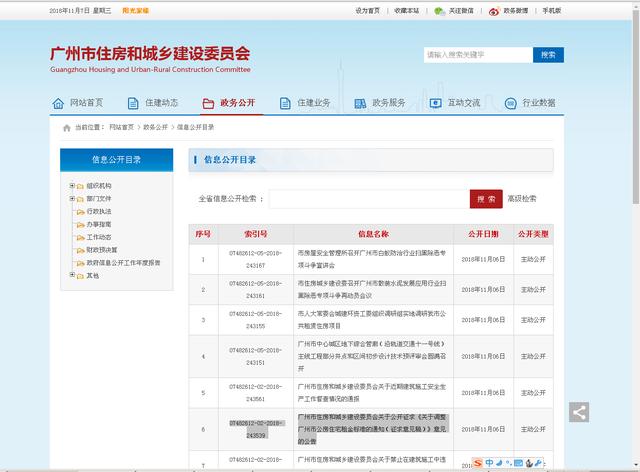Open row 1 information title link
The width and height of the screenshot is (640, 472).
[372, 259]
